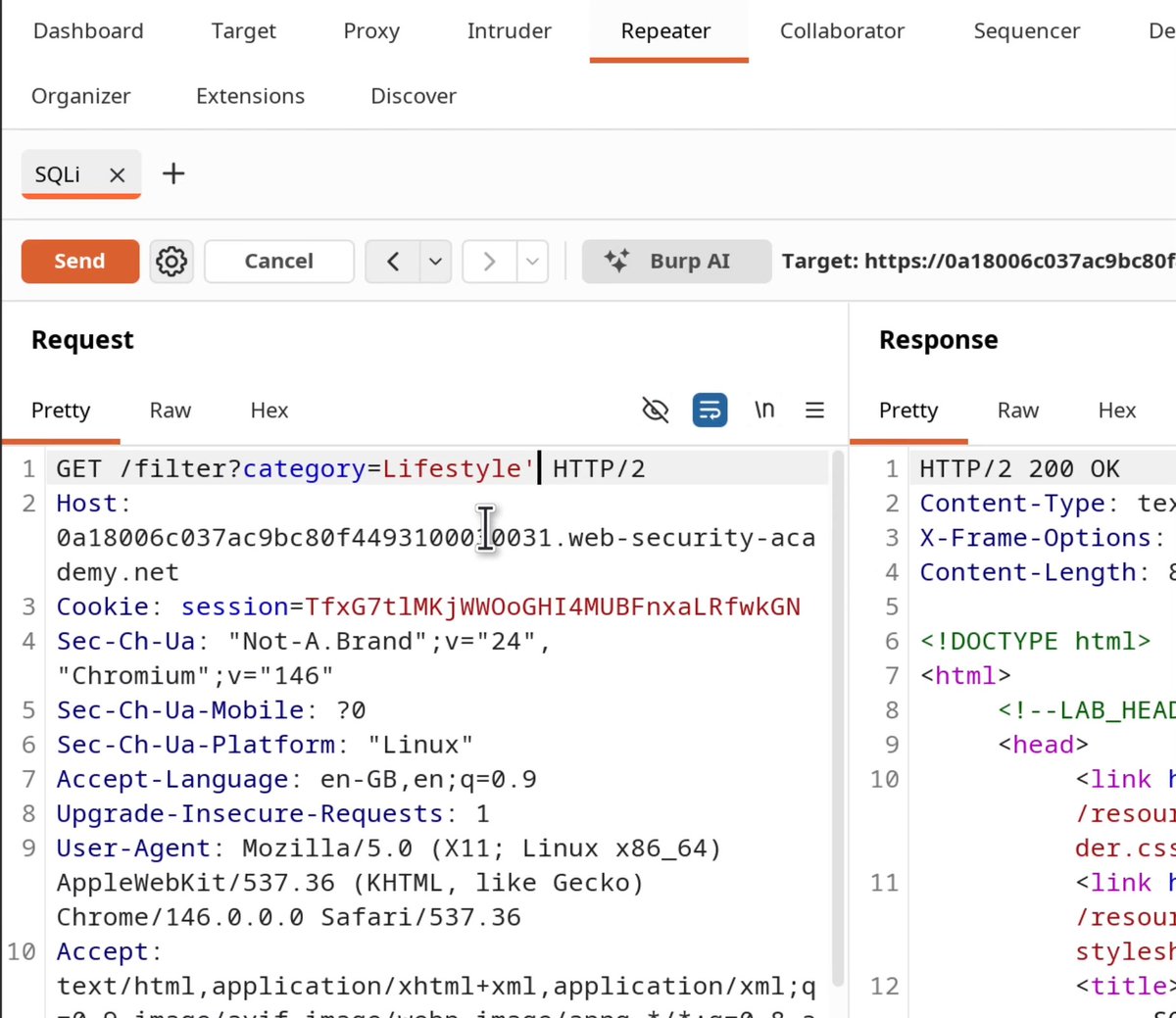Viewport: 1176px width, 1018px height.
Task: Select the Repeater tab
Action: pyautogui.click(x=666, y=31)
